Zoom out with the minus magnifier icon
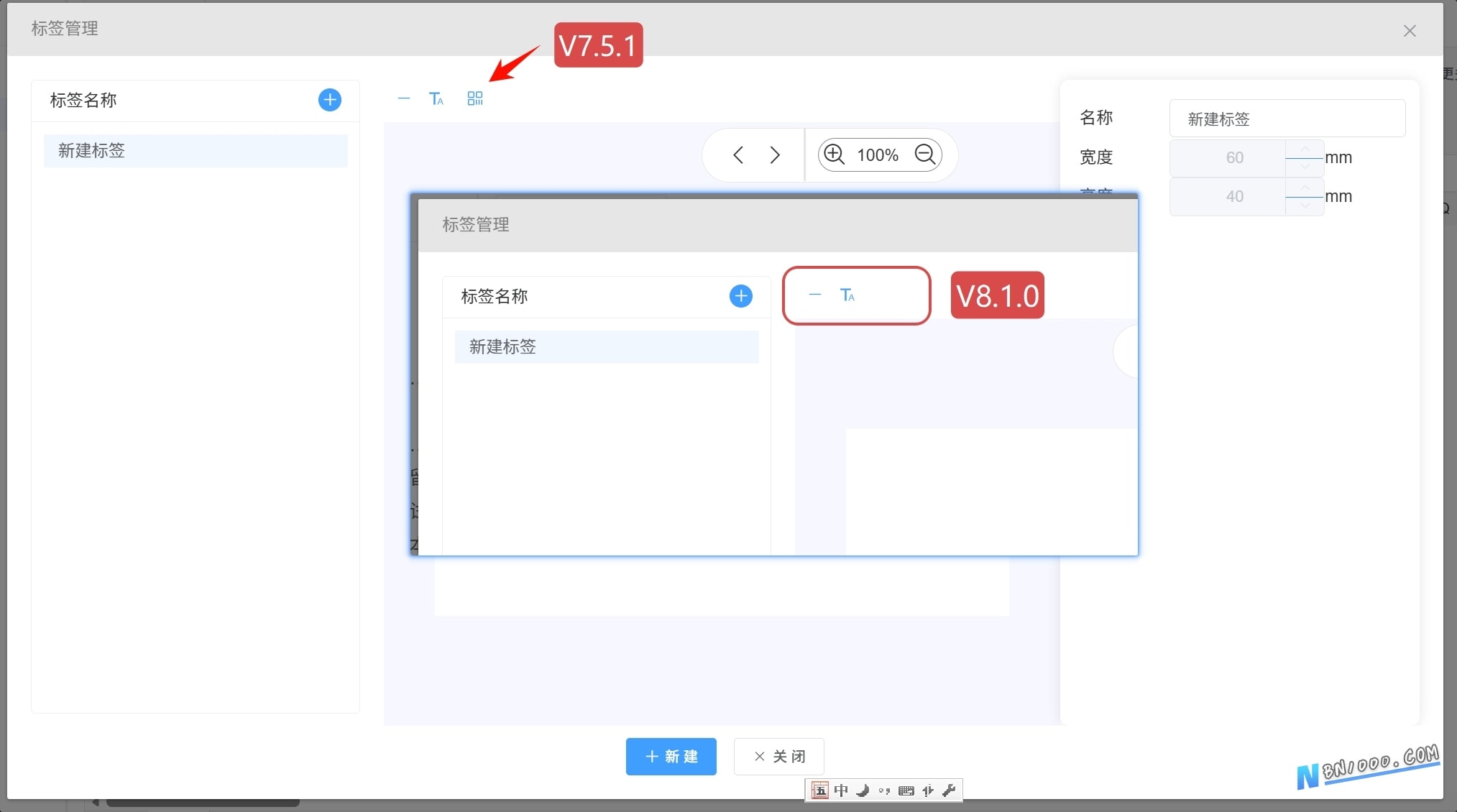1457x812 pixels. (925, 154)
